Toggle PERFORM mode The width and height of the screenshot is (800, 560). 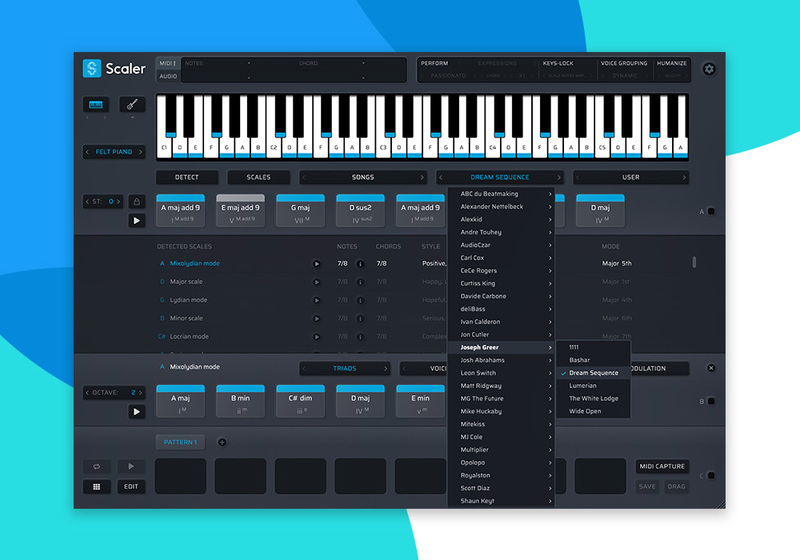[x=435, y=63]
